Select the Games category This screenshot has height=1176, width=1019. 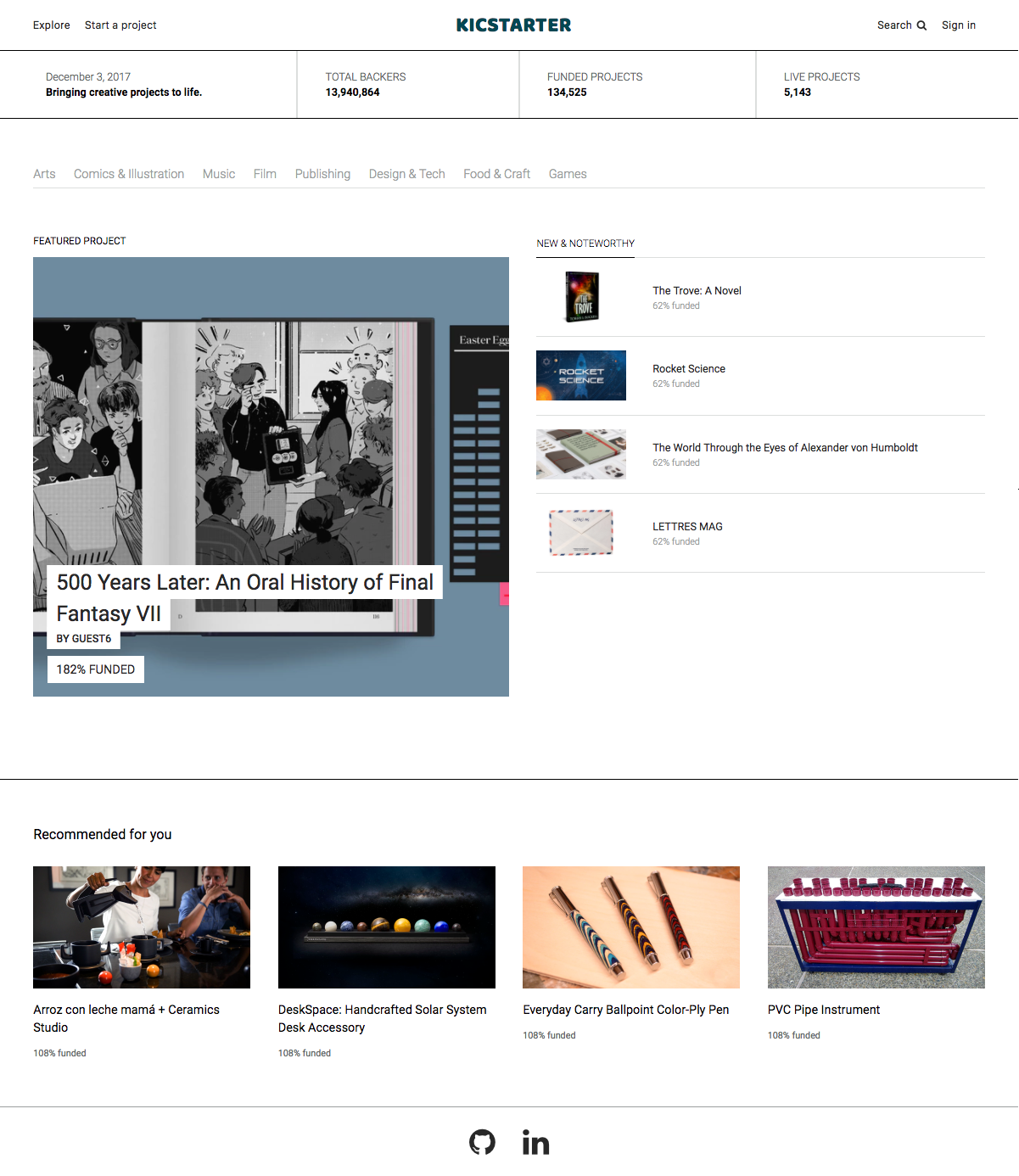pos(568,174)
